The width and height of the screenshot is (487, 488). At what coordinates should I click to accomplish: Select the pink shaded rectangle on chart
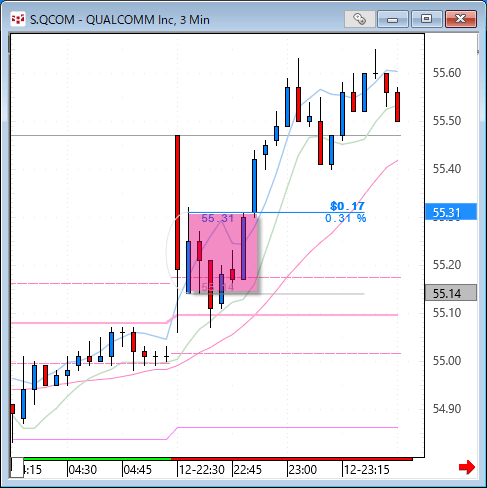223,253
